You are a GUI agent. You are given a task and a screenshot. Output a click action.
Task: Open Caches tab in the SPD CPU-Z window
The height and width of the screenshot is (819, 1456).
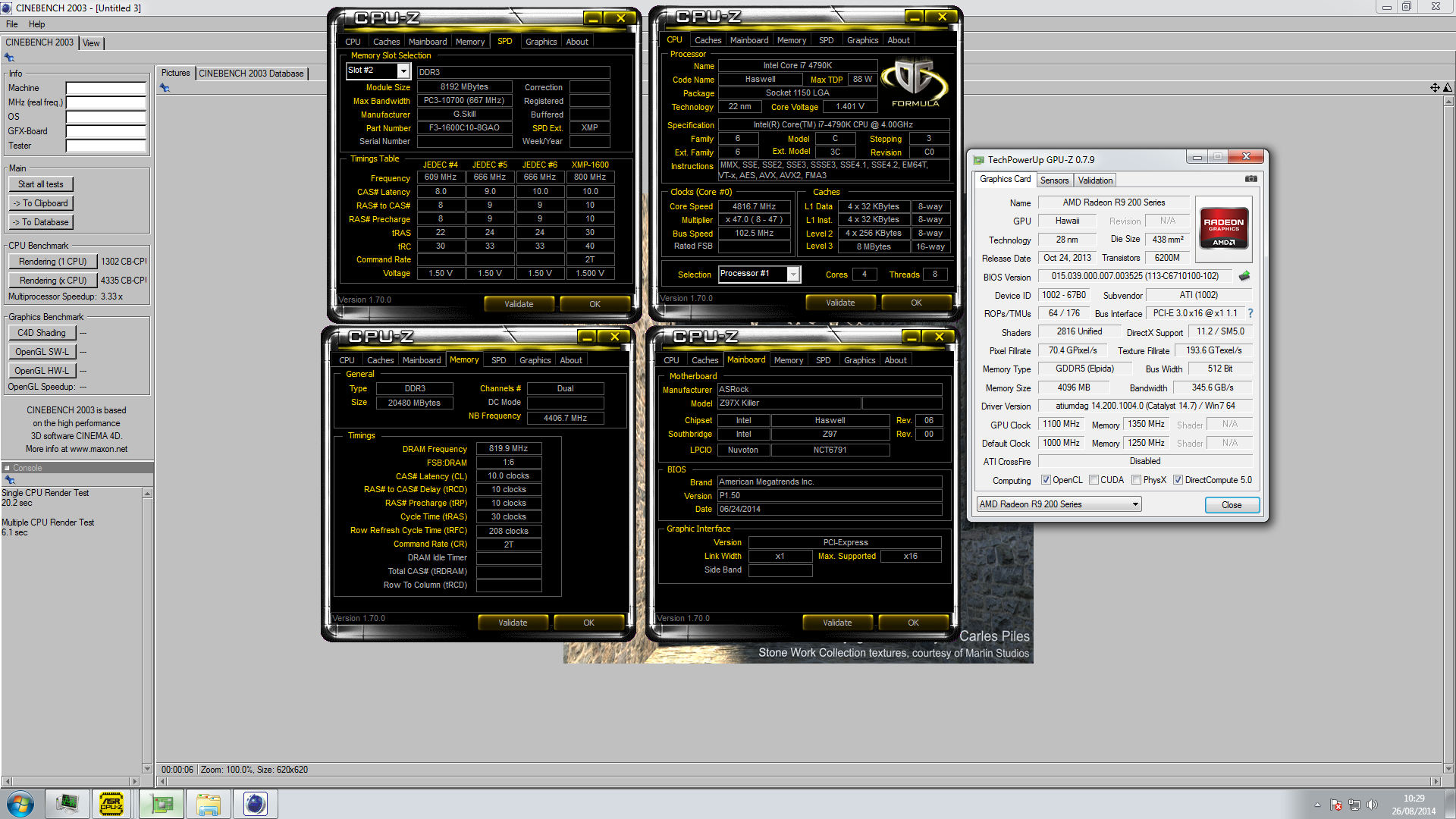[386, 42]
